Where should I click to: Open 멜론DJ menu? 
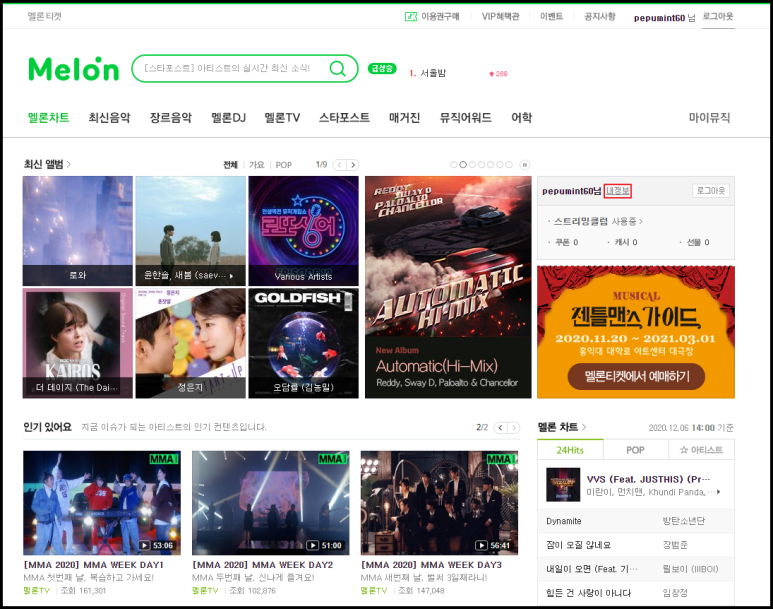[x=228, y=118]
